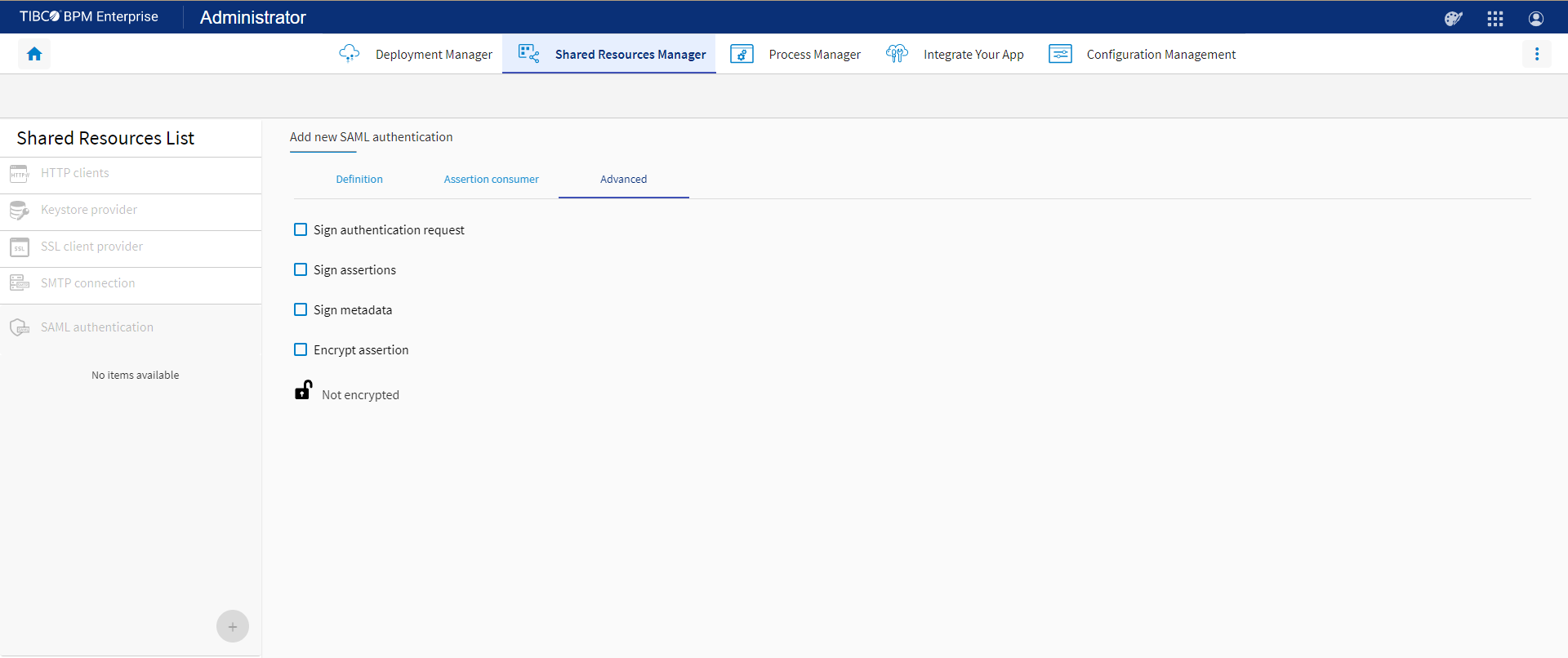
Task: Select SAML authentication in resources list
Action: click(131, 327)
